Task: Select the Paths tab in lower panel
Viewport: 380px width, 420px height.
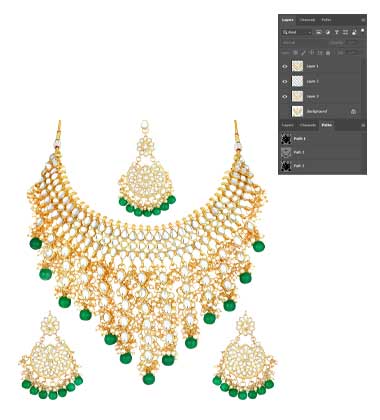Action: pyautogui.click(x=327, y=125)
